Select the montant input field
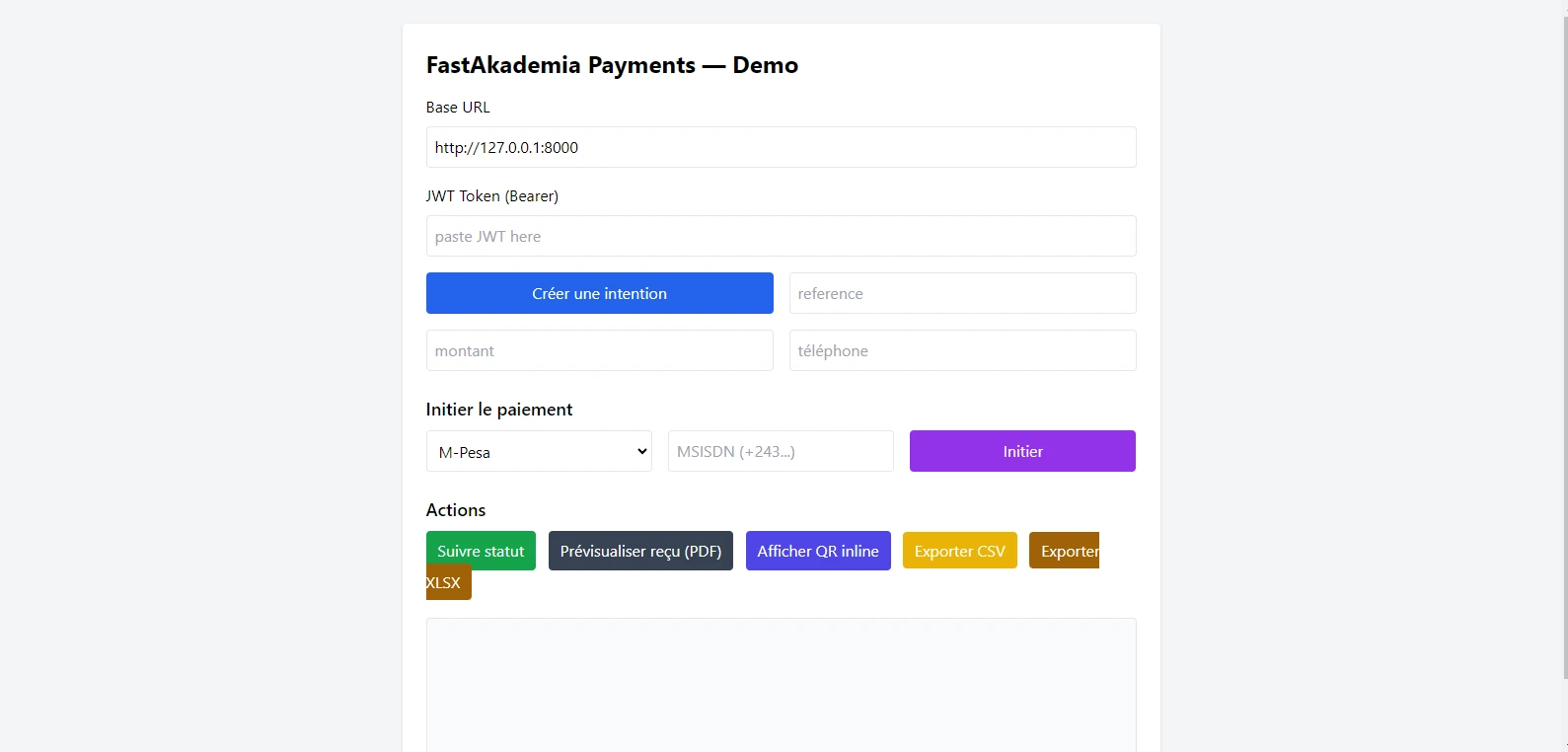 (599, 350)
